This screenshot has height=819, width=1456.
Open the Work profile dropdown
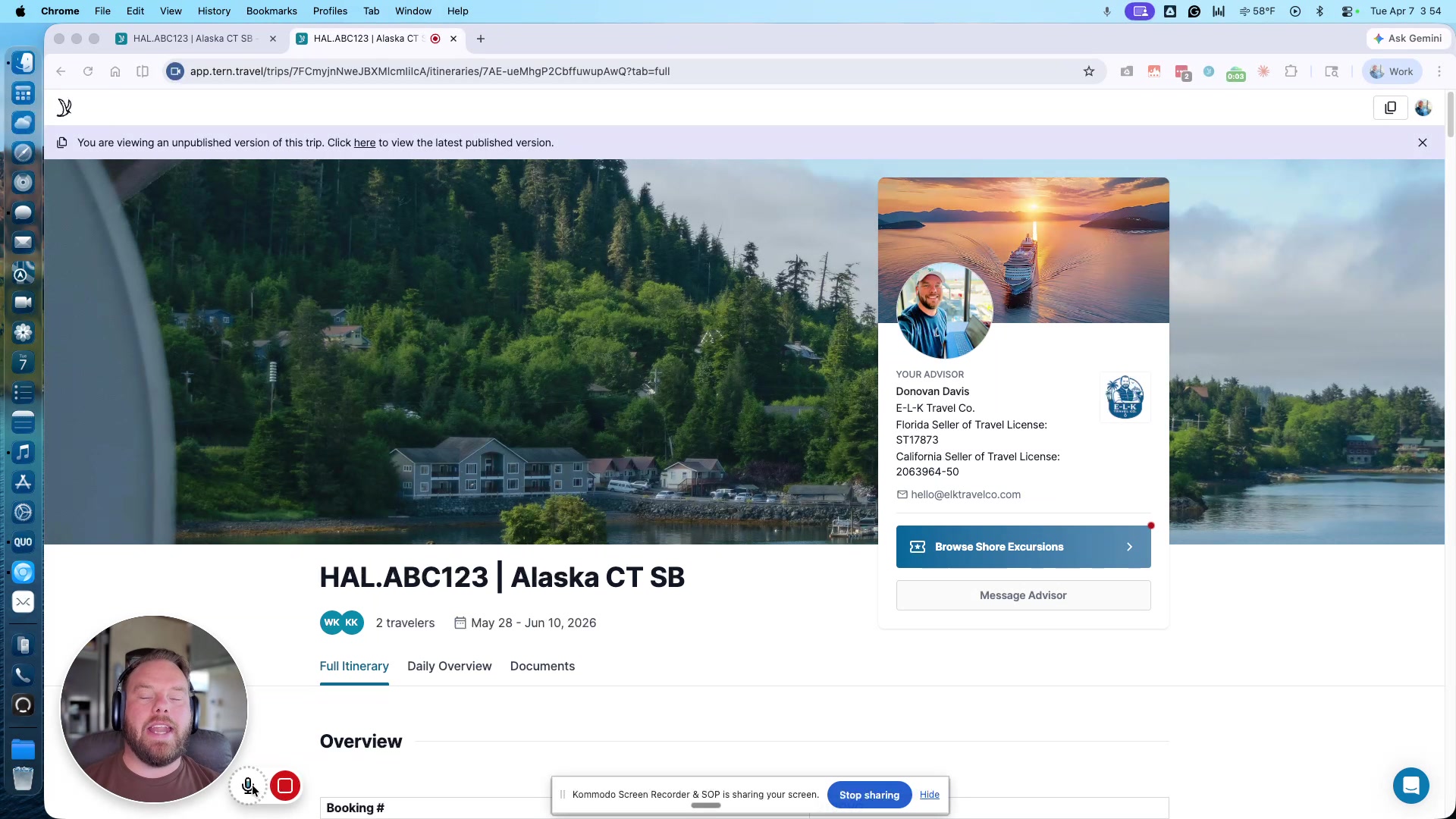click(x=1392, y=71)
